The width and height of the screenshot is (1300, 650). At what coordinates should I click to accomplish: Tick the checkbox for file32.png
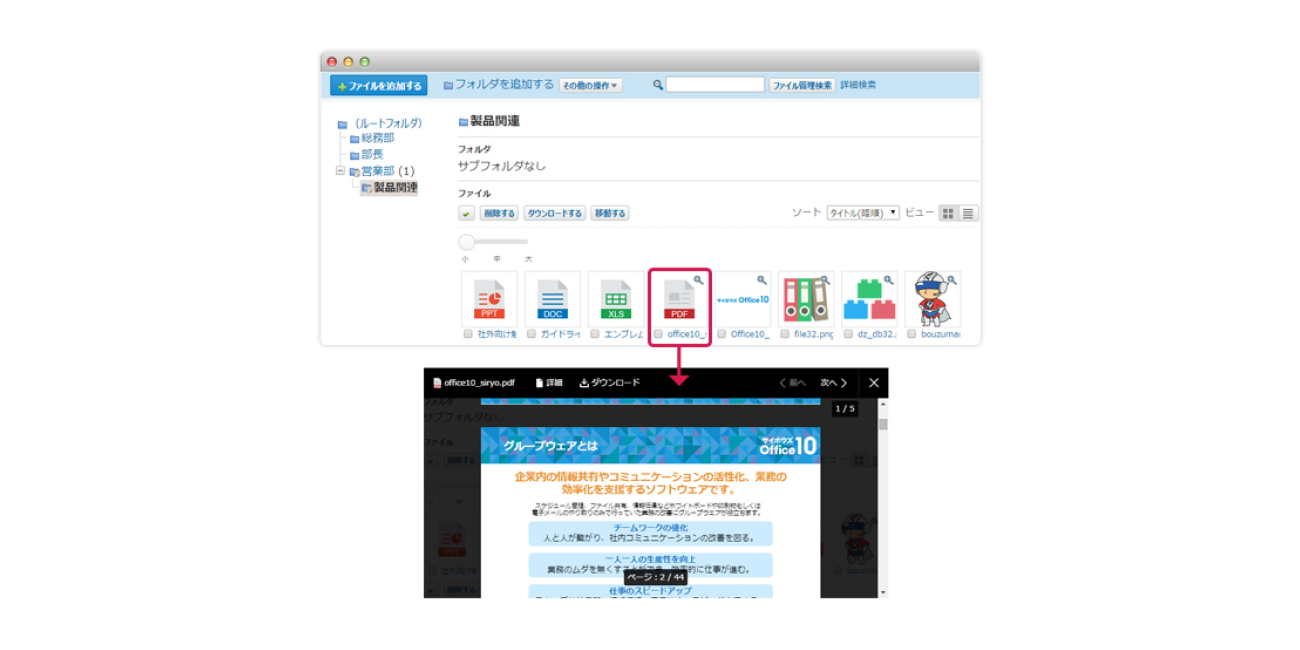pos(785,334)
